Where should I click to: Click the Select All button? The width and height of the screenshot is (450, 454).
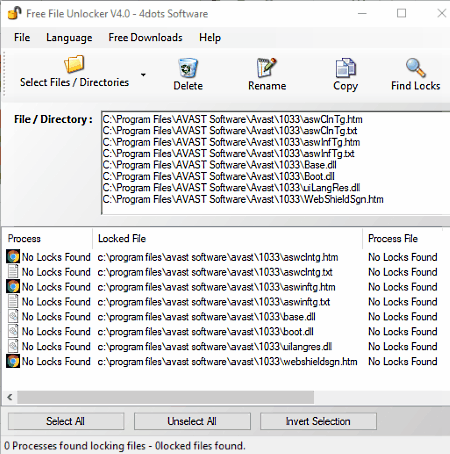(66, 421)
